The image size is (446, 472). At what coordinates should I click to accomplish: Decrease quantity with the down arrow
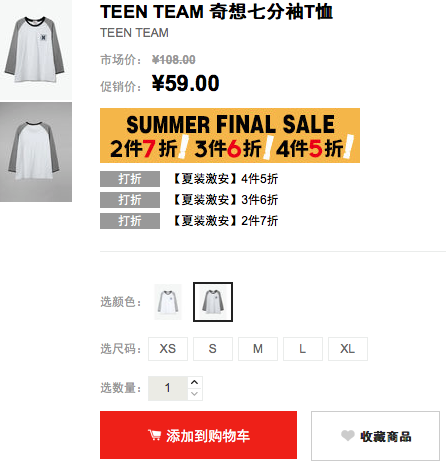click(x=195, y=394)
